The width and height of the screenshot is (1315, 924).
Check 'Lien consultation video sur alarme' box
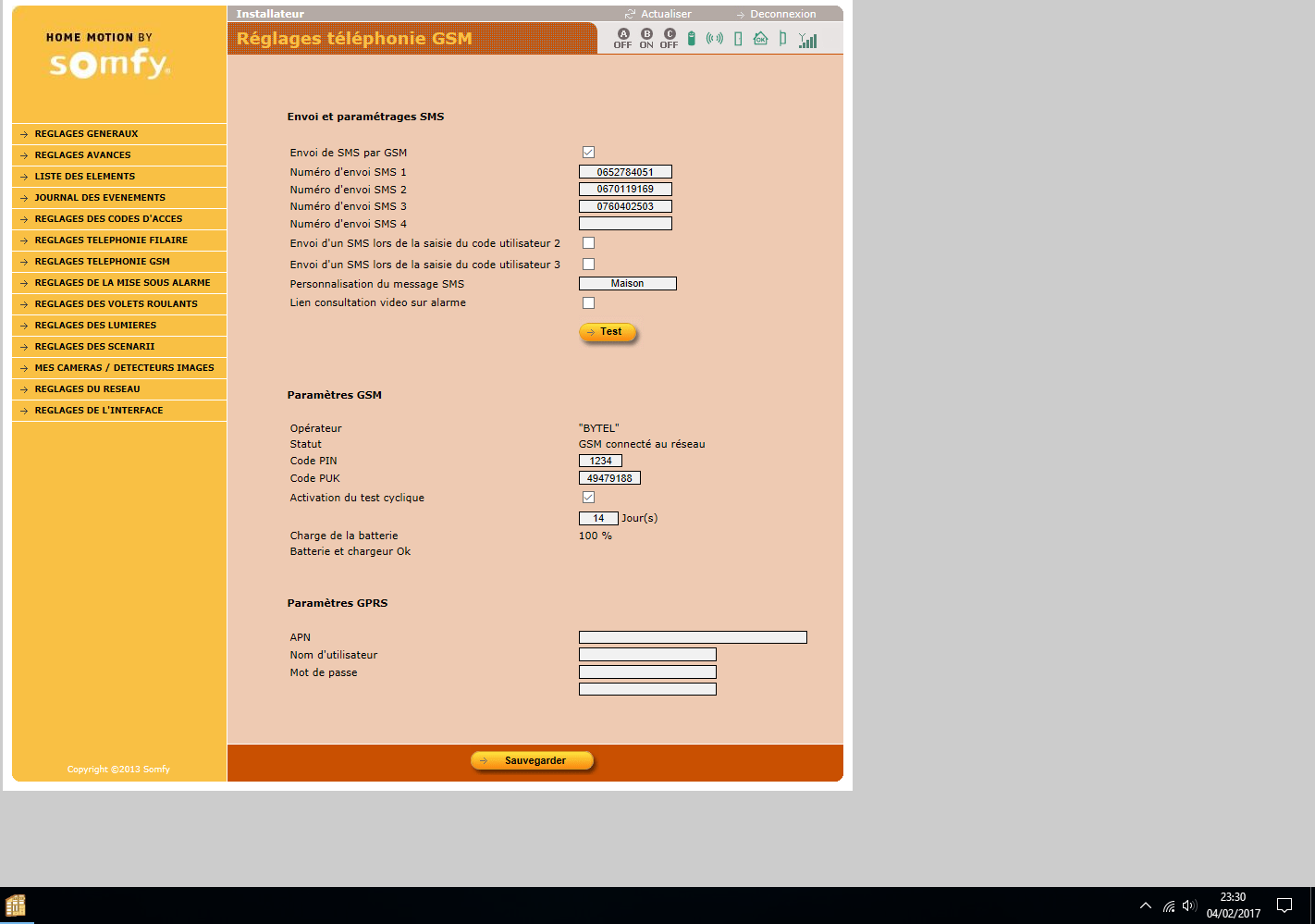[588, 303]
